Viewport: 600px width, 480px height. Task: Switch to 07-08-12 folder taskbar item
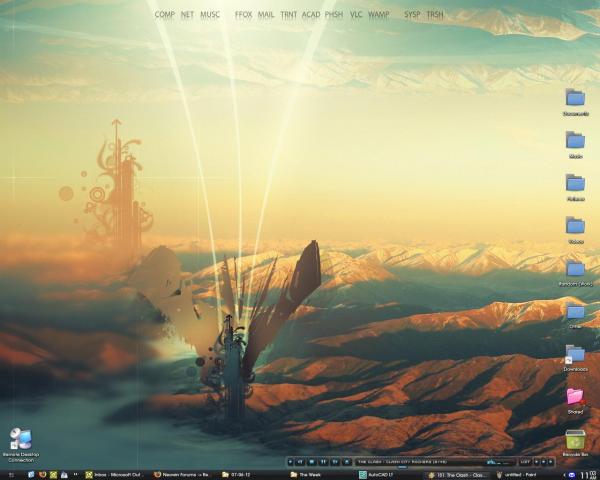[x=237, y=475]
